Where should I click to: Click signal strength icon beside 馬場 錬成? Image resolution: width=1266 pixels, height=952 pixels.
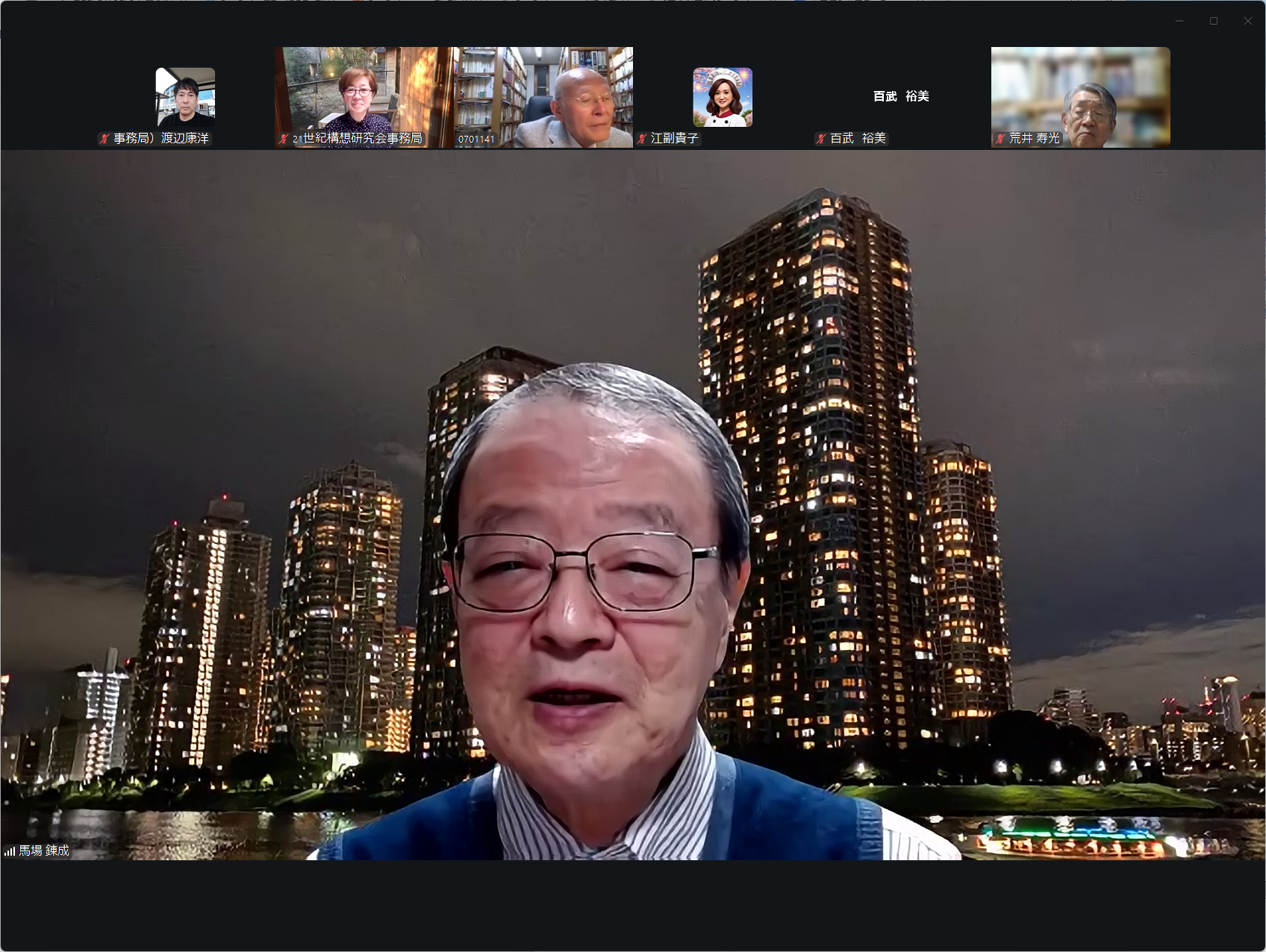point(10,851)
